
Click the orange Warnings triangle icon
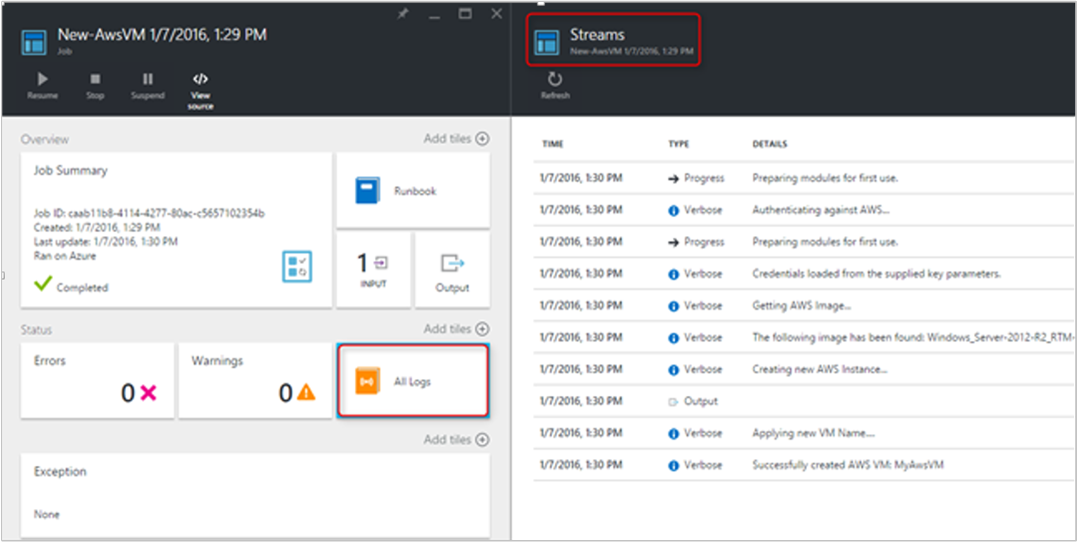point(306,392)
